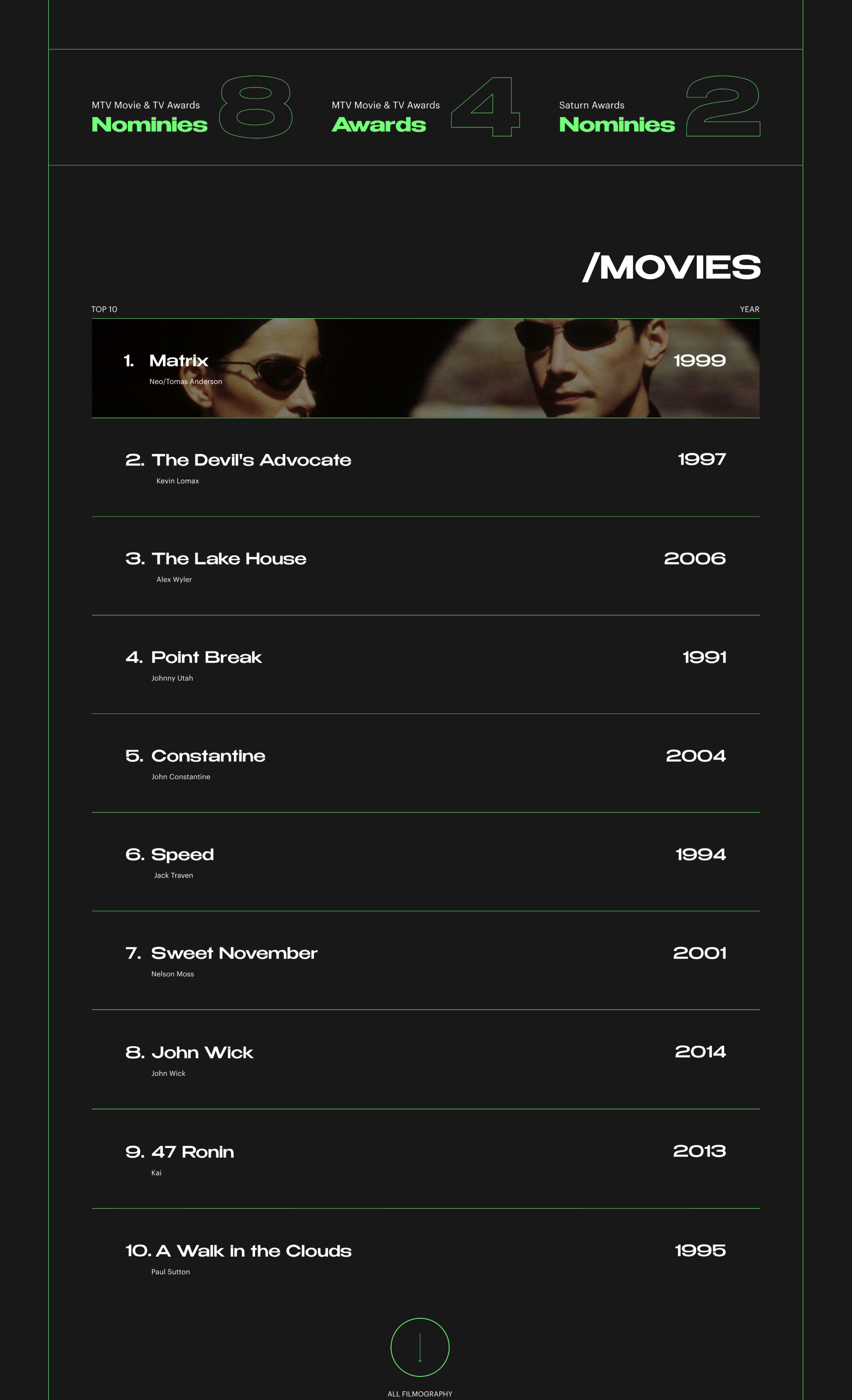Select the Matrix movie banner image
This screenshot has width=852, height=1400.
point(426,368)
